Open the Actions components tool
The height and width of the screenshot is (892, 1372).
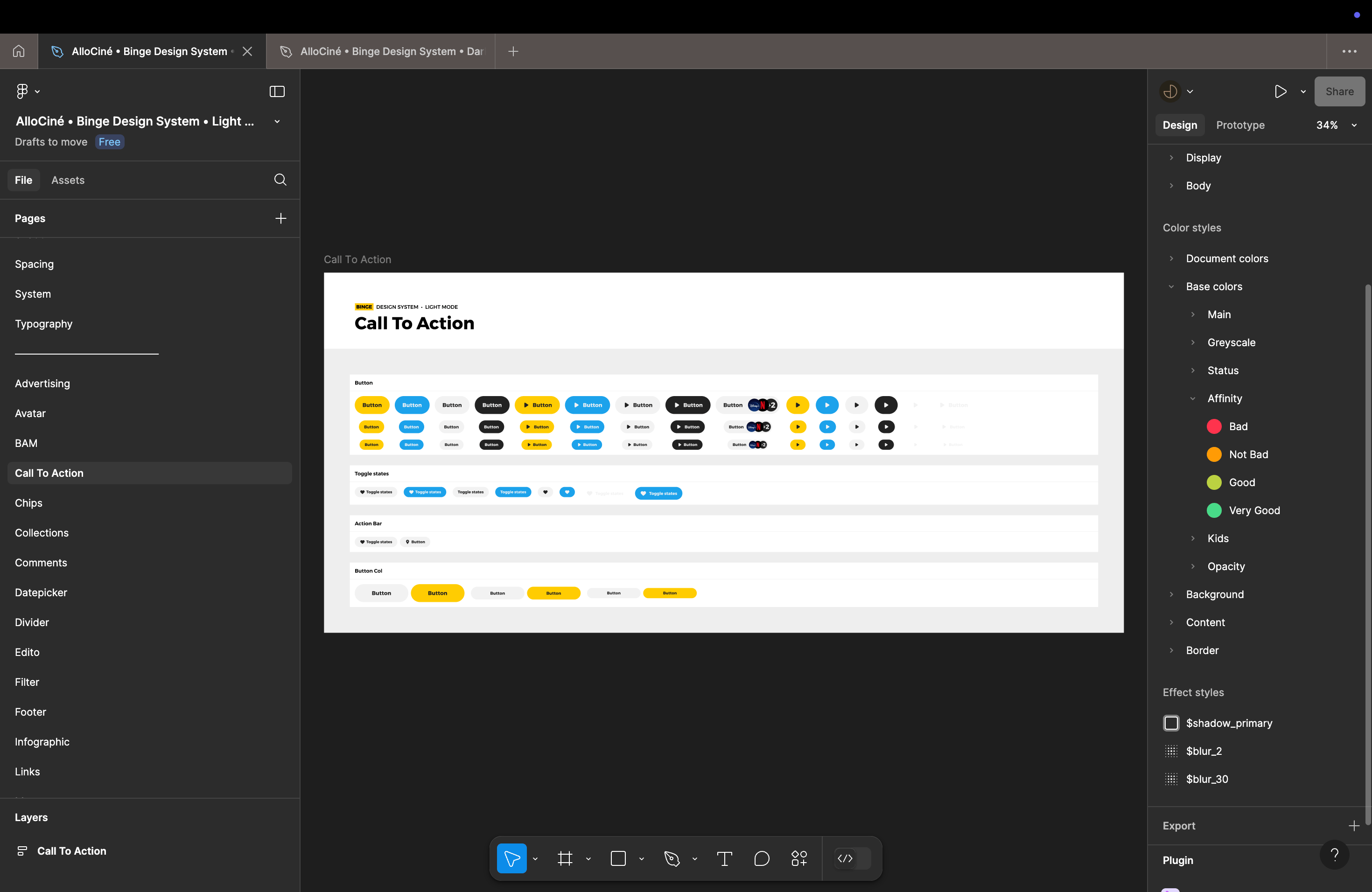pos(799,858)
